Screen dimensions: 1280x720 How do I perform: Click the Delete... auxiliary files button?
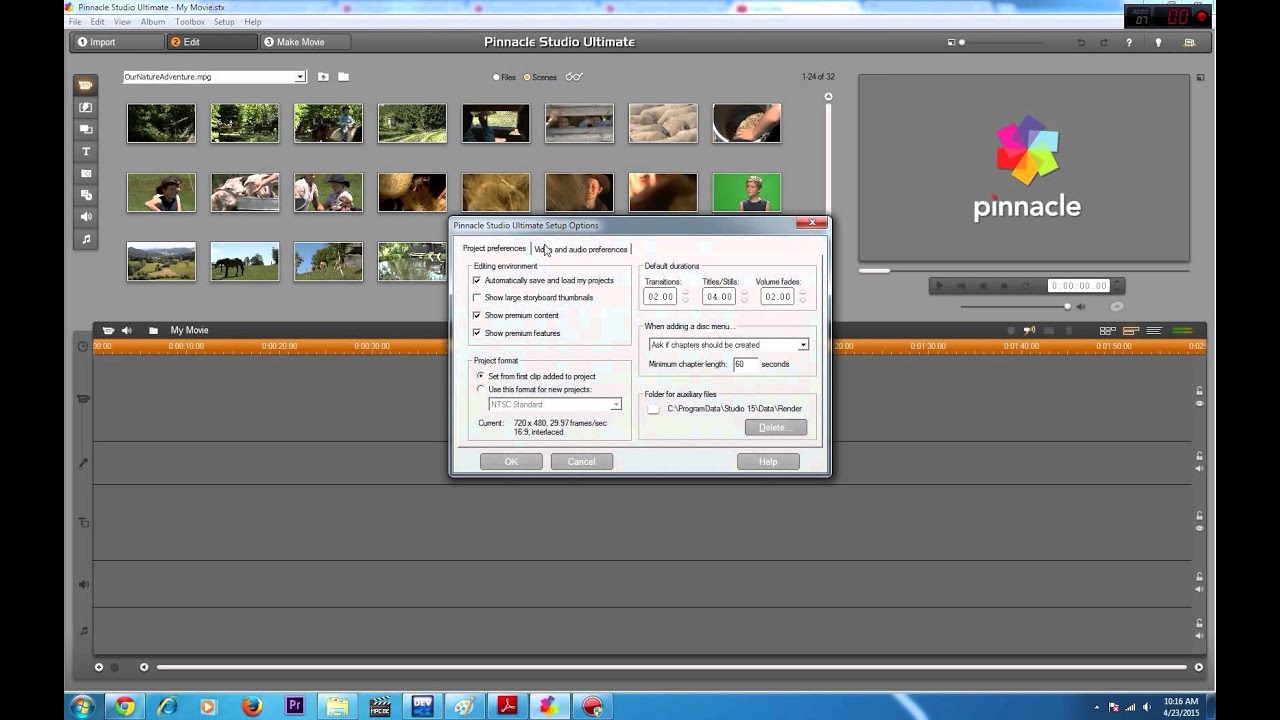click(x=775, y=428)
